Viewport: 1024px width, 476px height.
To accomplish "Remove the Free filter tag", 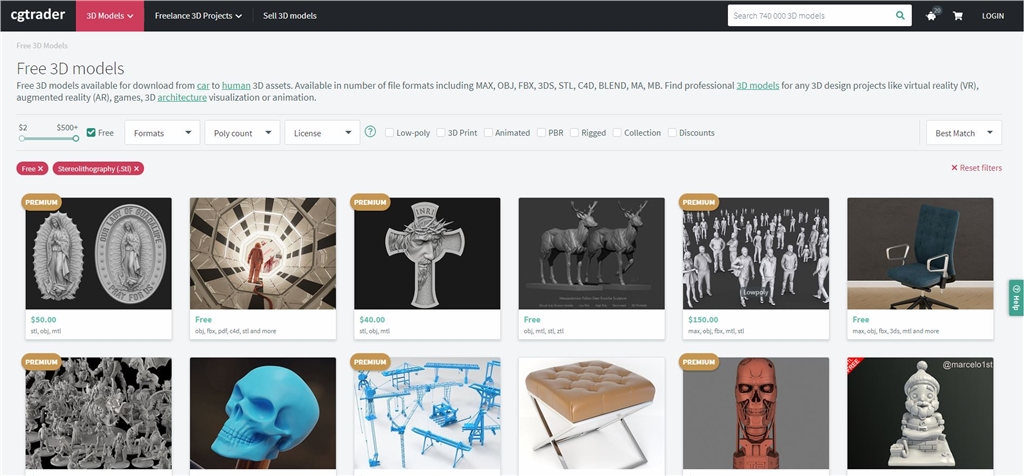I will click(x=41, y=169).
